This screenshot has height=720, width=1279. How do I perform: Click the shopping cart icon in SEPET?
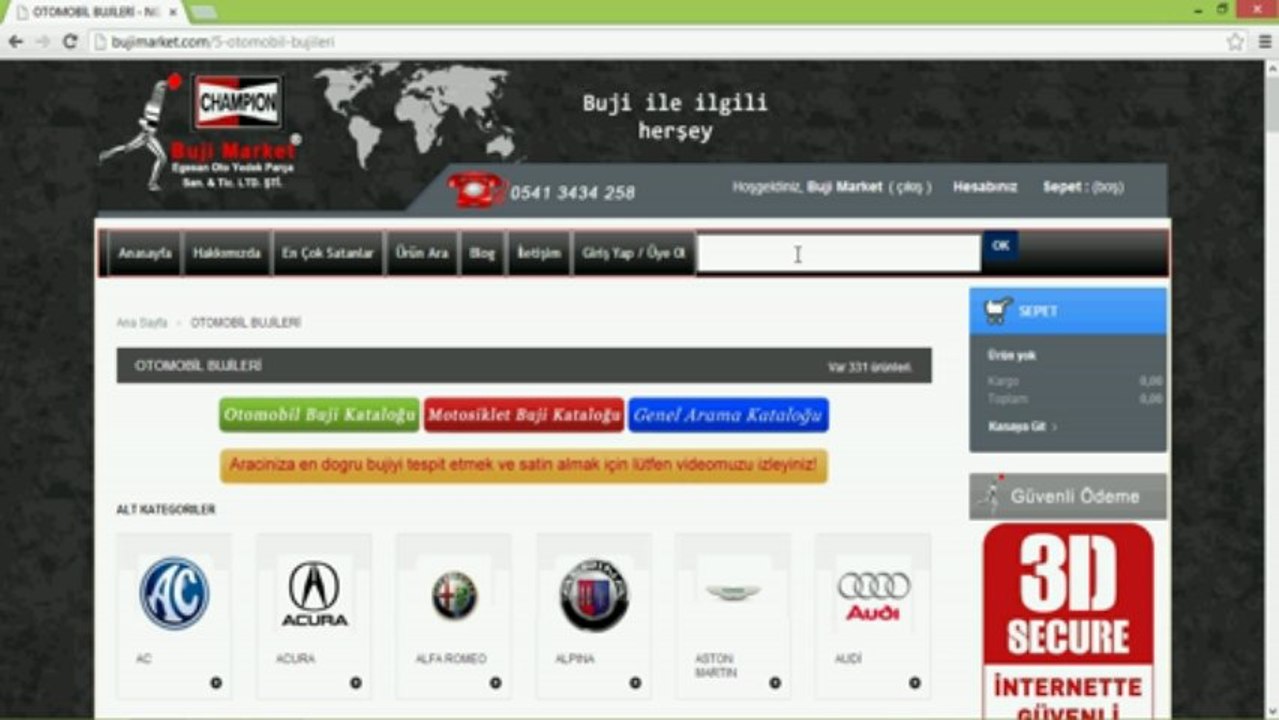[x=998, y=311]
